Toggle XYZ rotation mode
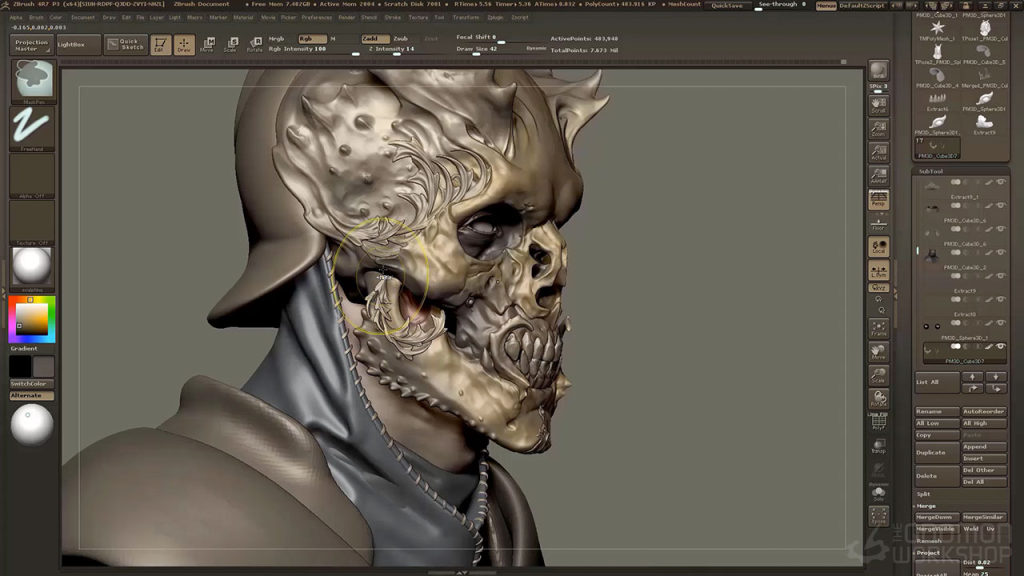Image resolution: width=1024 pixels, height=576 pixels. pos(878,288)
